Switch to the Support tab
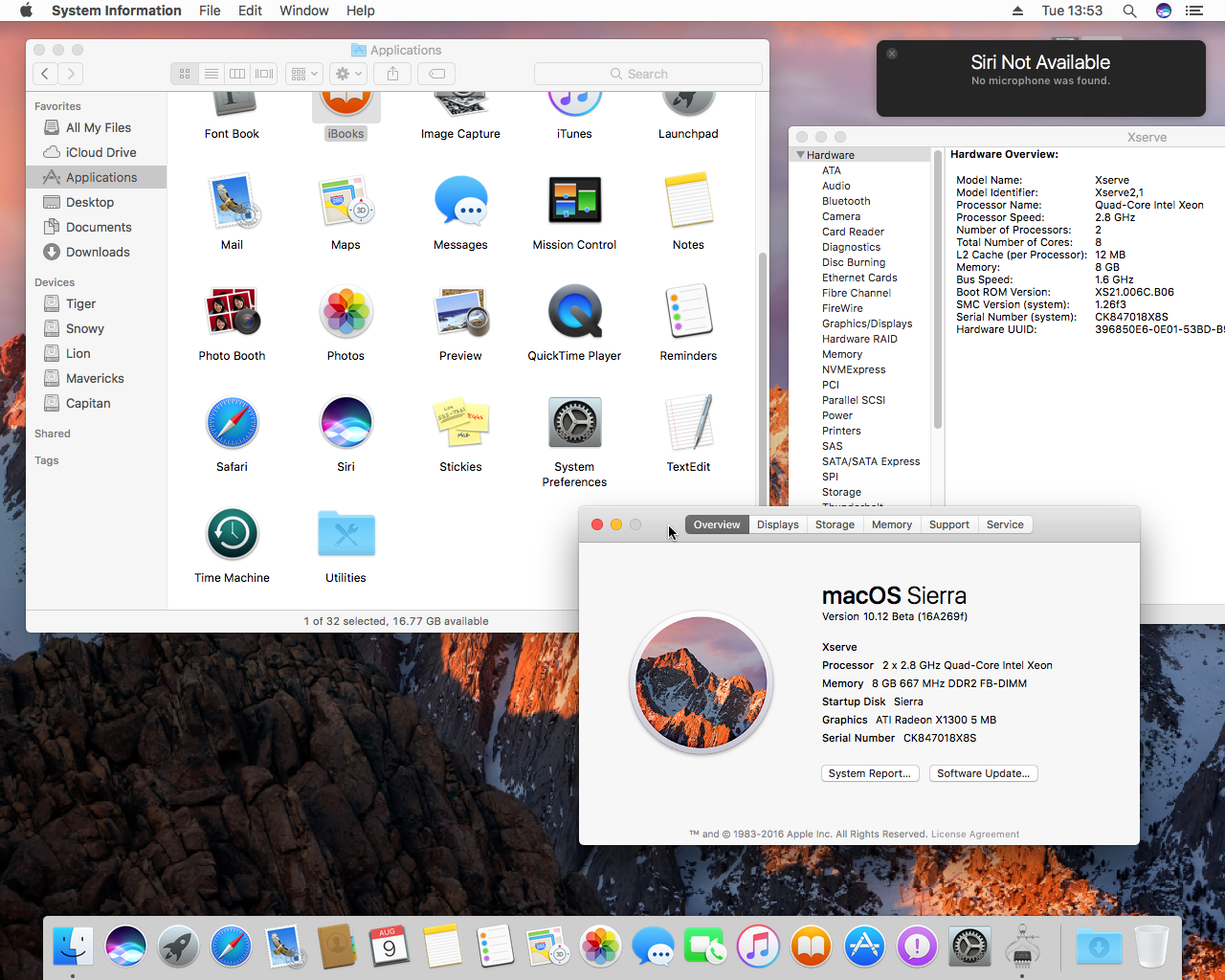 click(x=949, y=524)
